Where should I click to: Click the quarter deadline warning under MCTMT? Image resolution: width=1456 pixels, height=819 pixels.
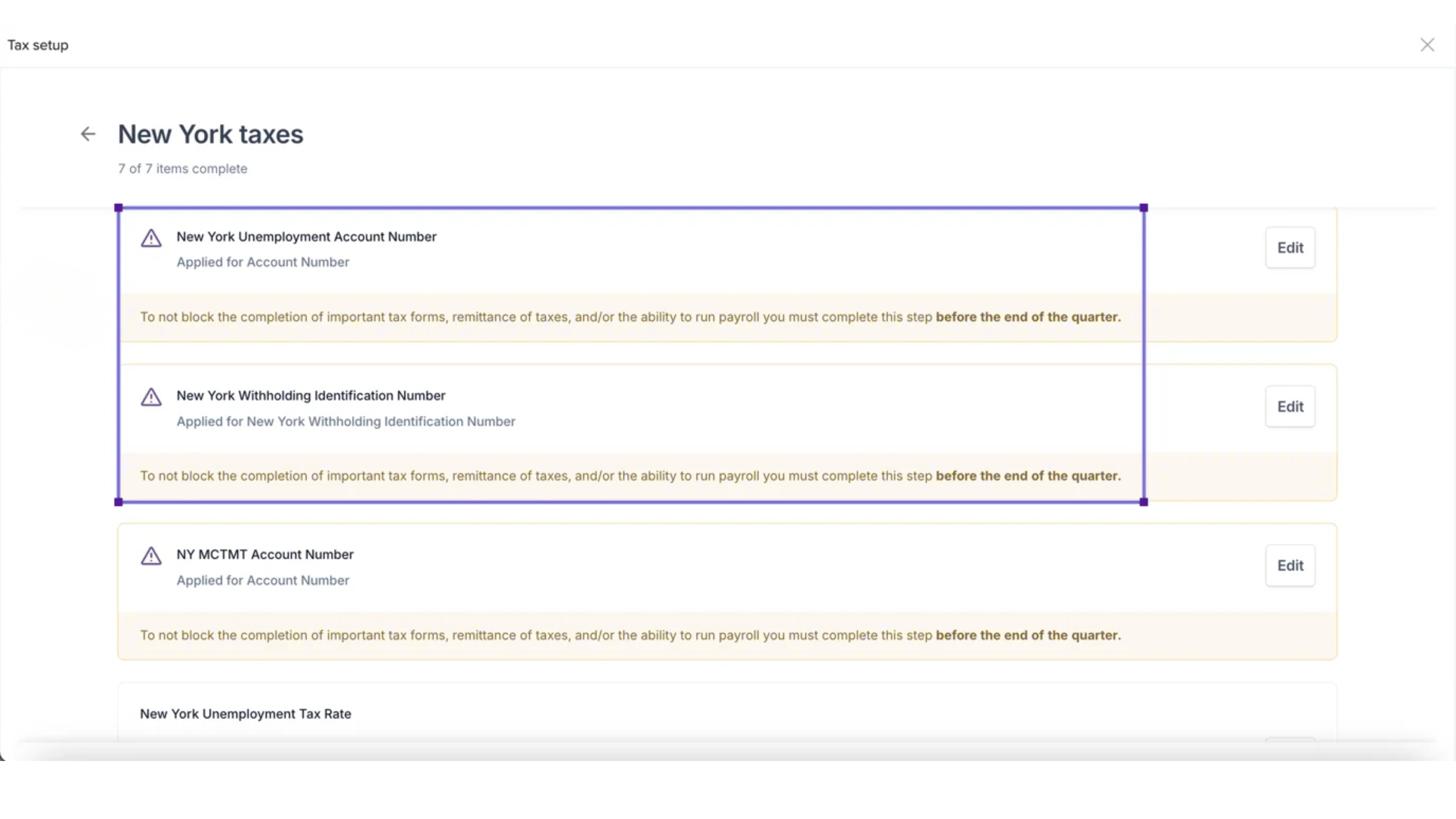(x=630, y=635)
